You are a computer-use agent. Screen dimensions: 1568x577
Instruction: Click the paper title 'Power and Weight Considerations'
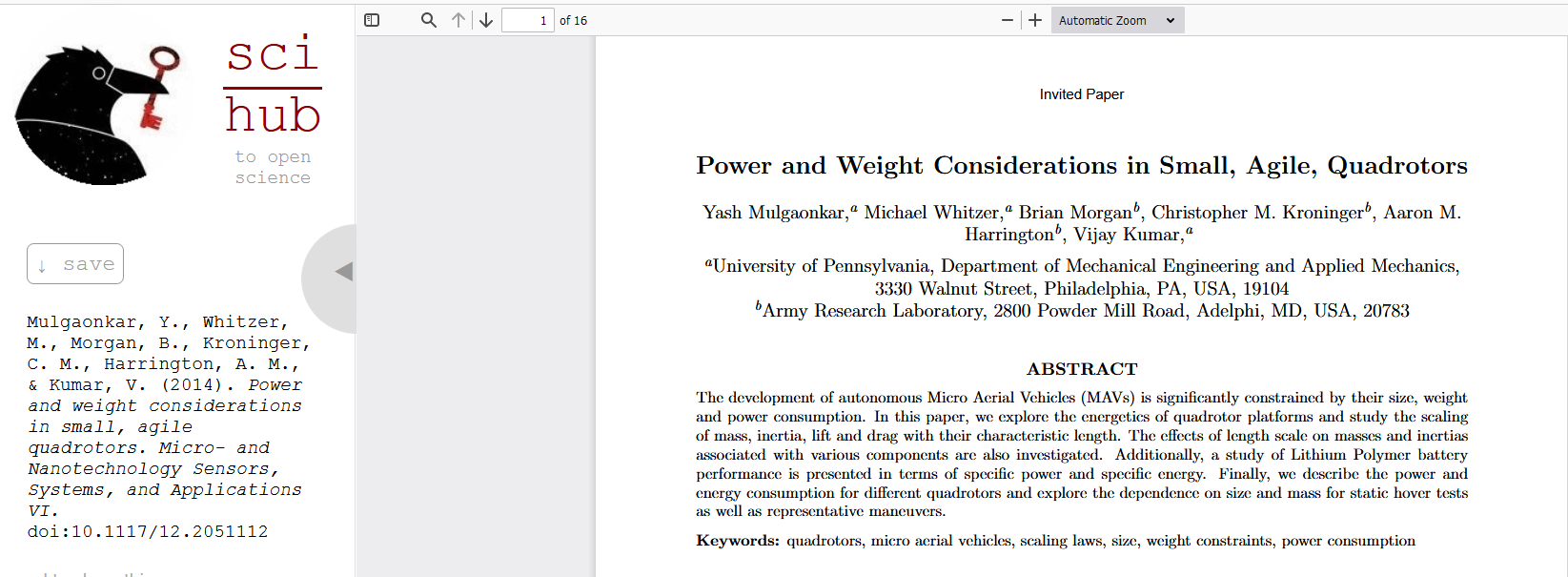tap(1081, 166)
